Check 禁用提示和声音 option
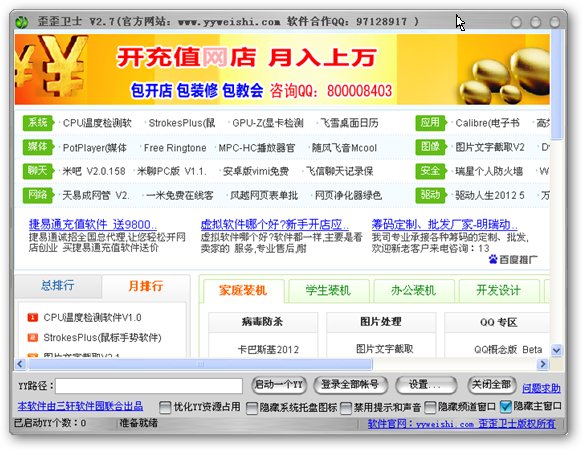Viewport: 583px width, 450px height. (345, 407)
